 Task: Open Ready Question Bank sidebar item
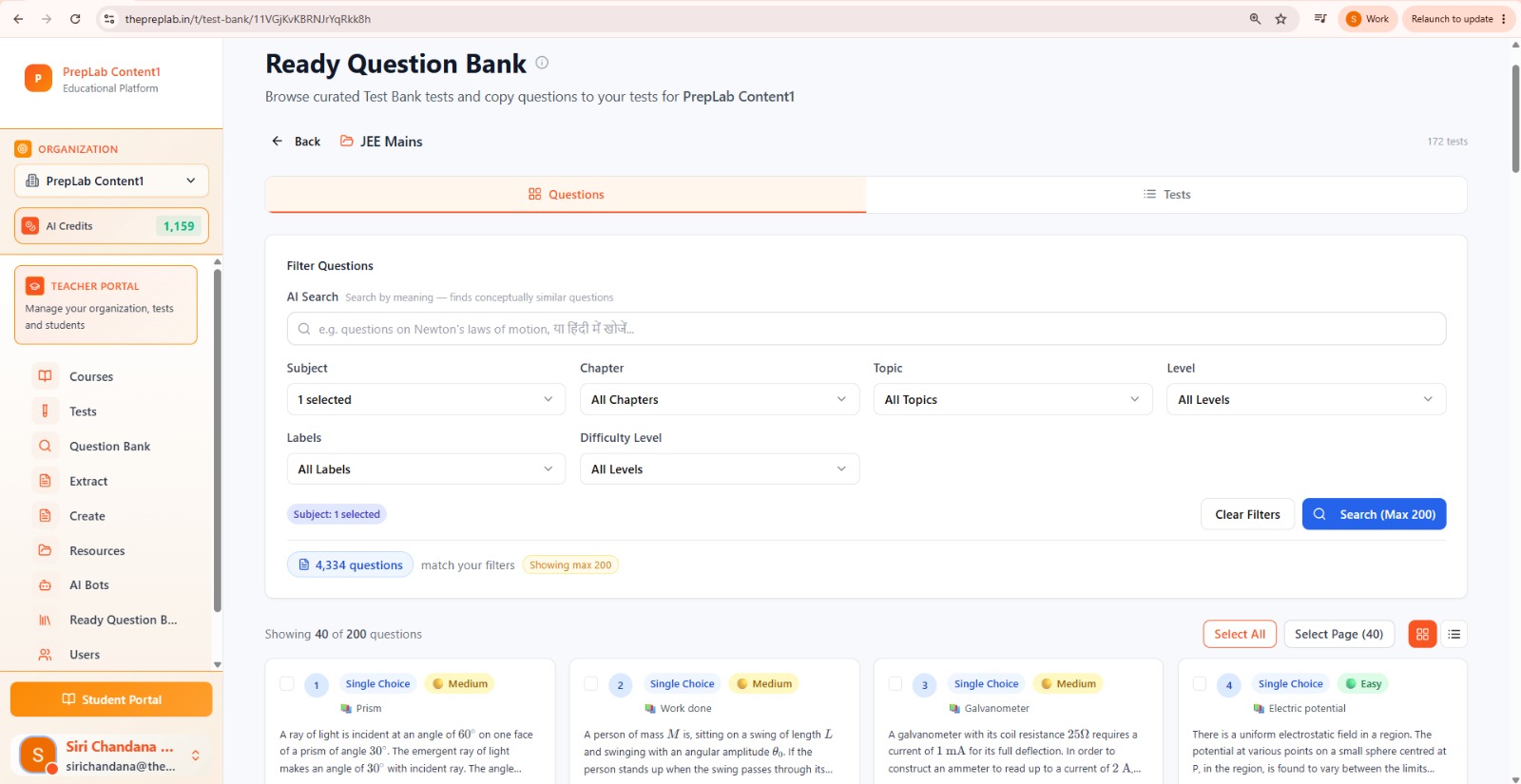click(123, 620)
